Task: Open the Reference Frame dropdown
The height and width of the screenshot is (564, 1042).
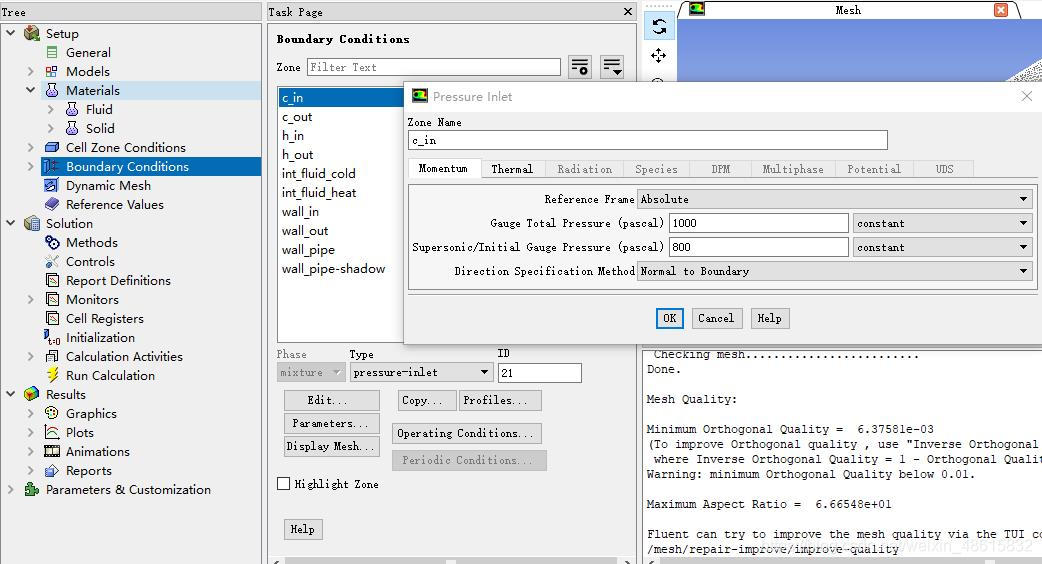Action: tap(835, 199)
